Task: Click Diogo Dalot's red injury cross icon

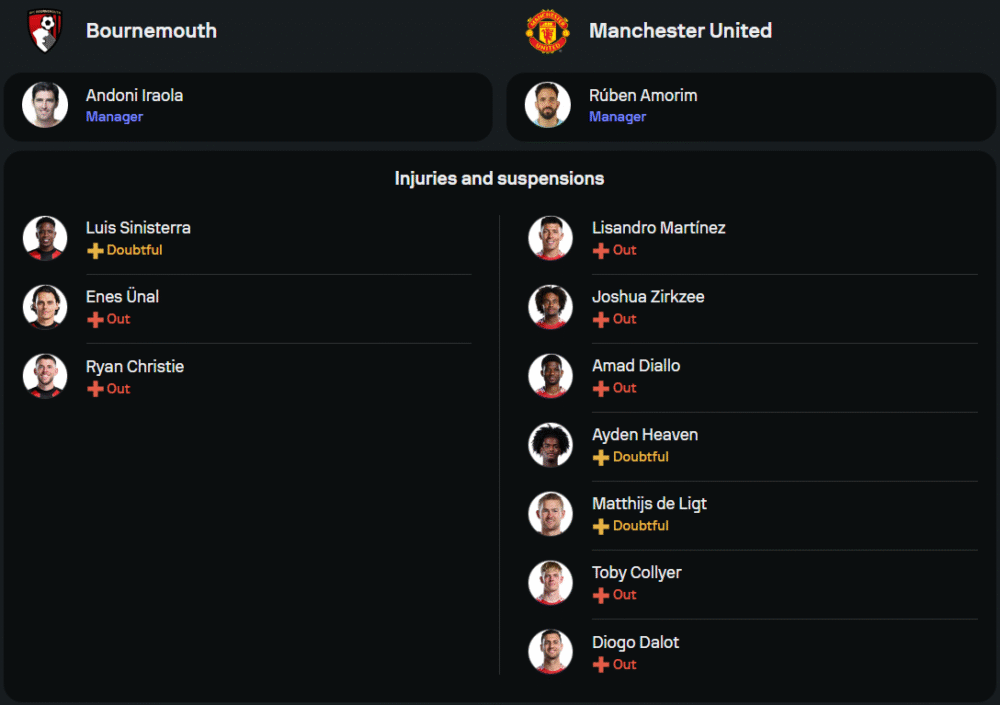Action: (601, 665)
